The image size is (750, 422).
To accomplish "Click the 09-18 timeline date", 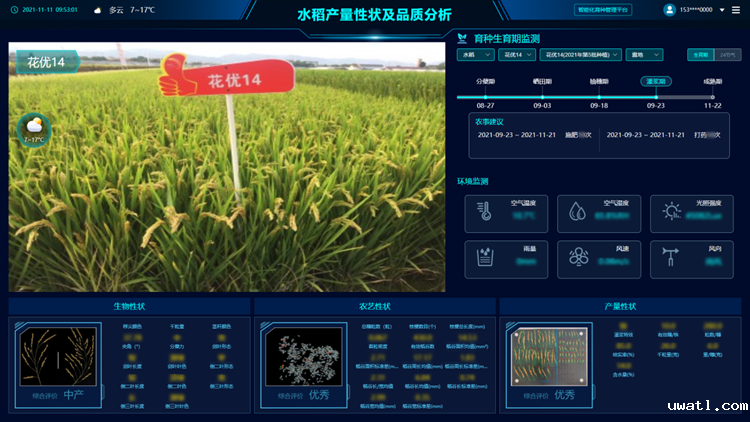I will (x=599, y=106).
